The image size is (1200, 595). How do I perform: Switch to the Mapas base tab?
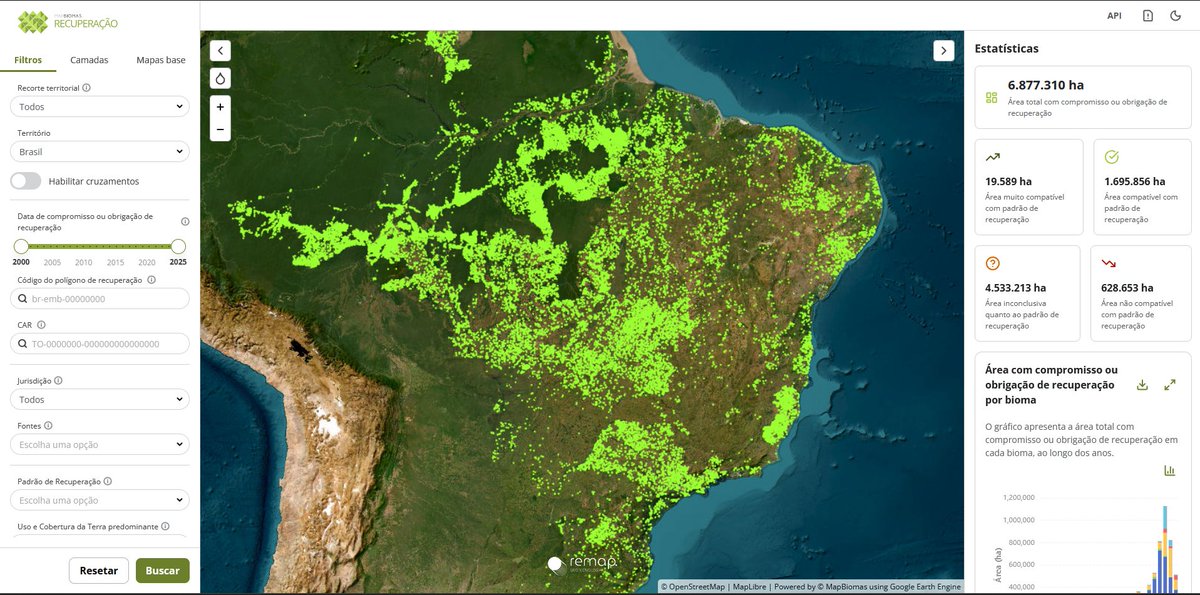pyautogui.click(x=161, y=60)
